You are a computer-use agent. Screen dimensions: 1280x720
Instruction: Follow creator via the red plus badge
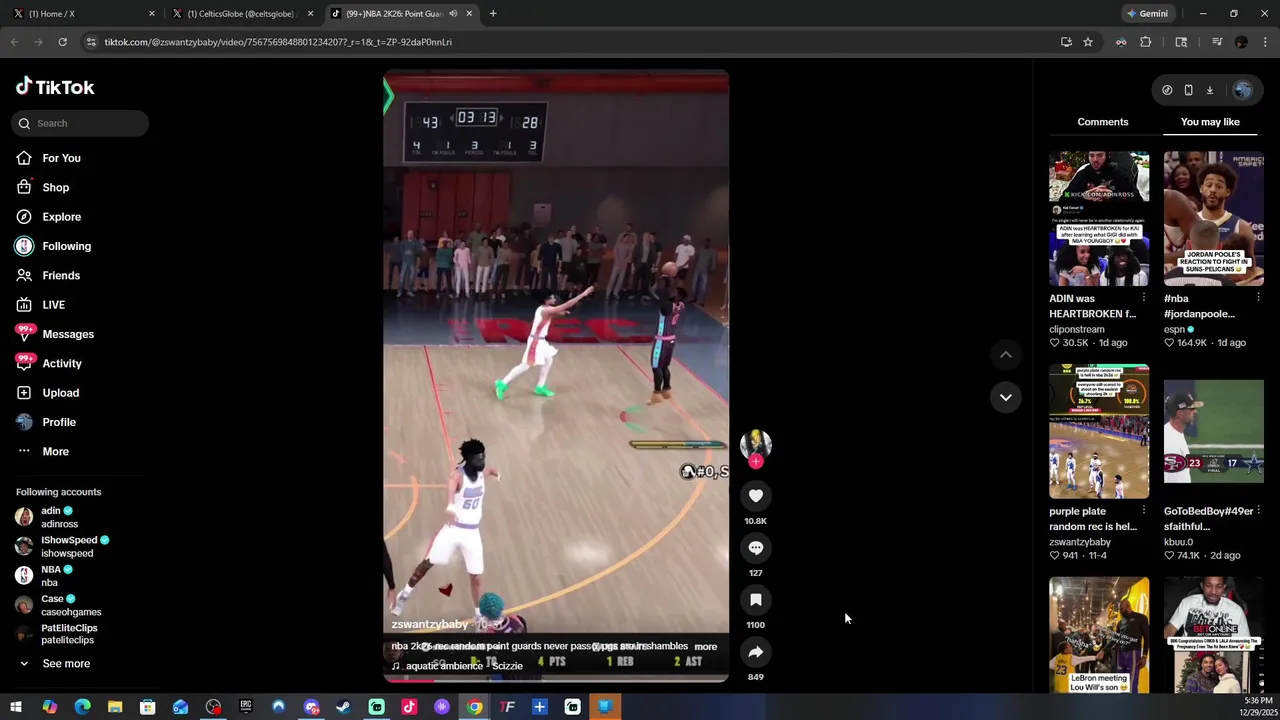[756, 461]
